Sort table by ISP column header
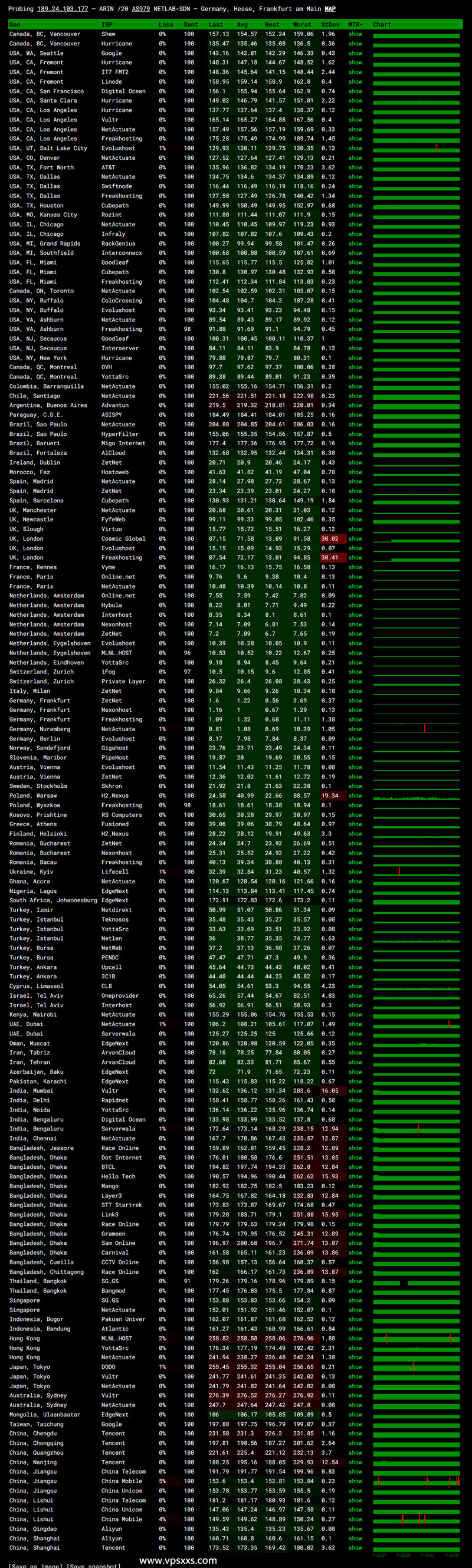Screen dimensions: 472x1568 click(x=107, y=25)
